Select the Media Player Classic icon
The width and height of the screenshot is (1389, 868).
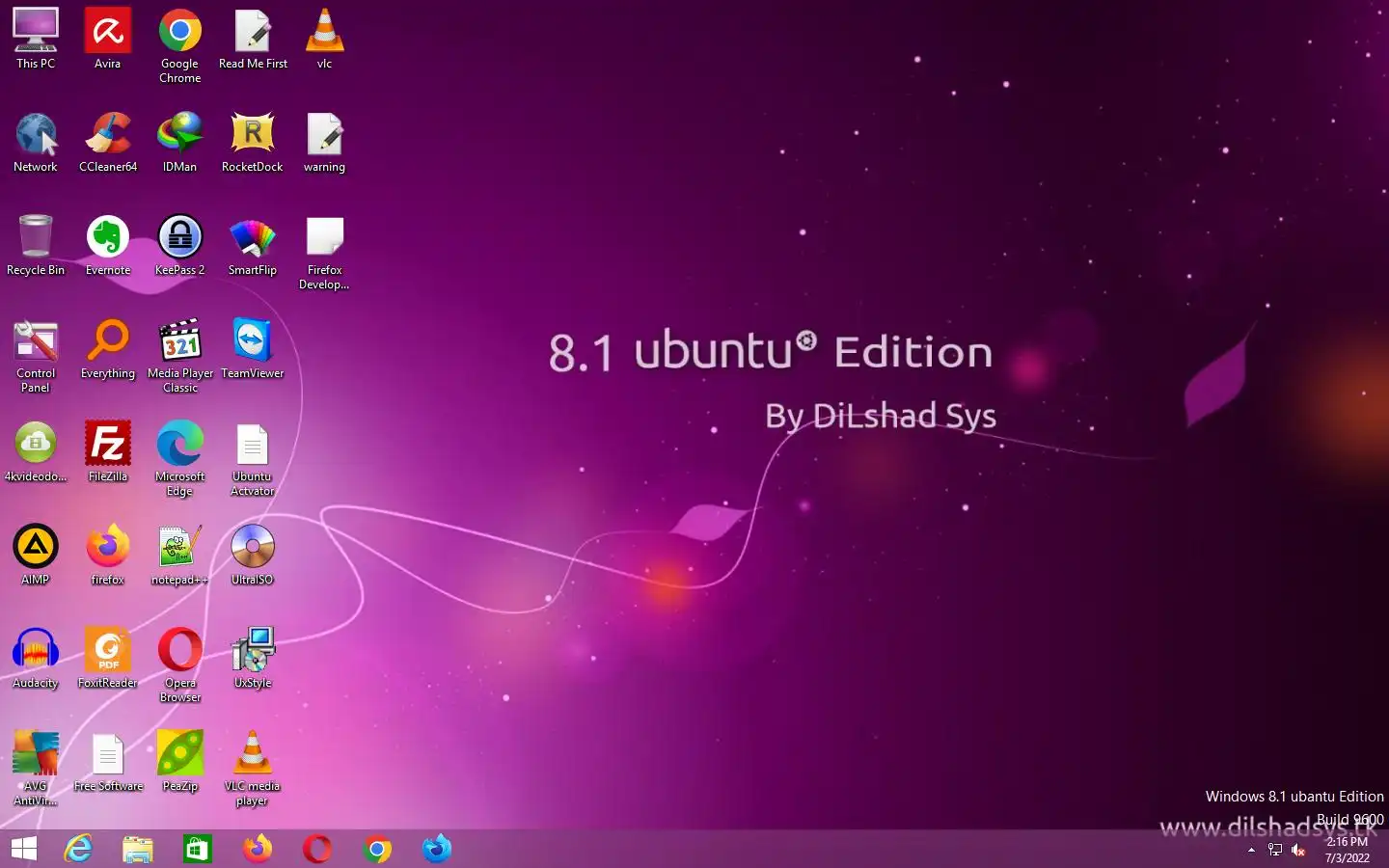pos(180,356)
